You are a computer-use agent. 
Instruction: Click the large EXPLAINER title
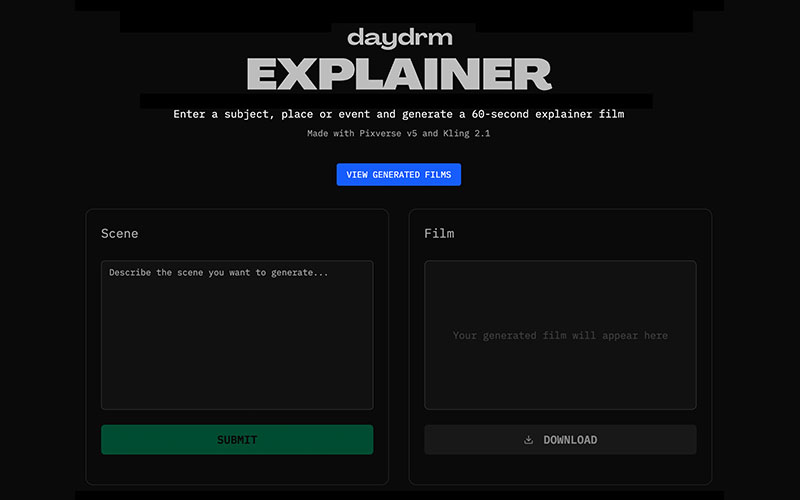[399, 74]
